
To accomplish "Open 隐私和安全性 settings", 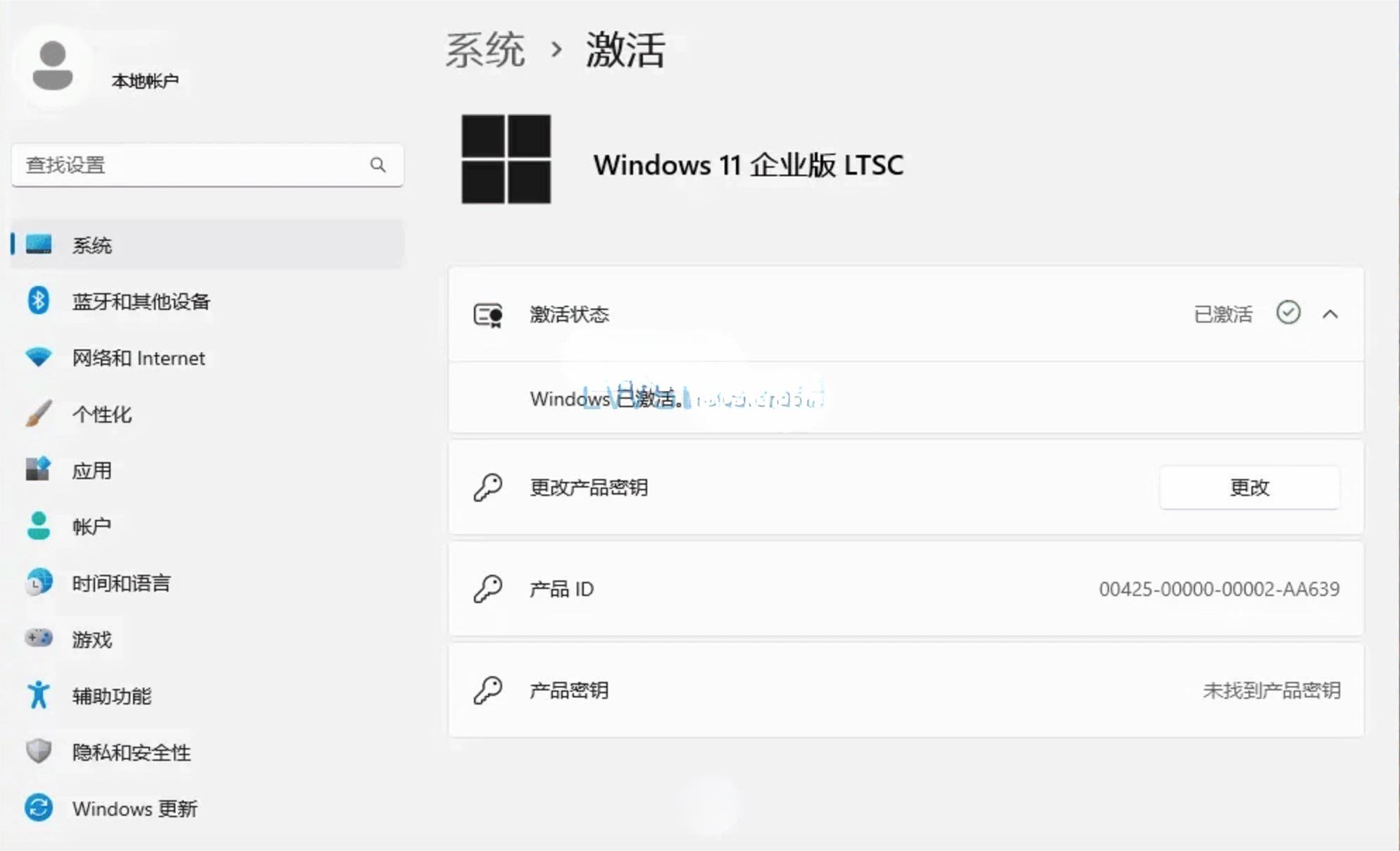I will pos(132,752).
